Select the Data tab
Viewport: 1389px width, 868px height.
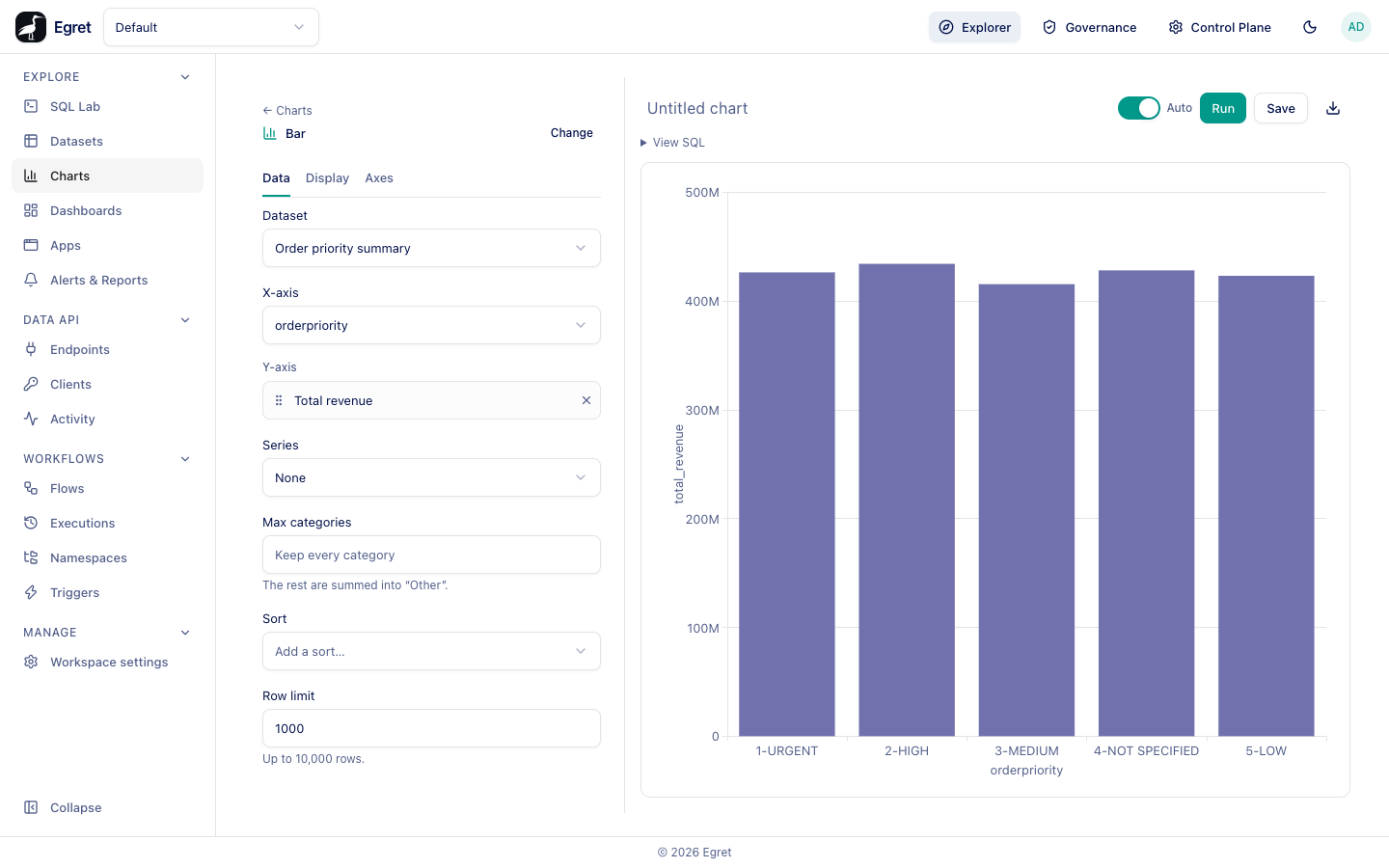click(276, 178)
